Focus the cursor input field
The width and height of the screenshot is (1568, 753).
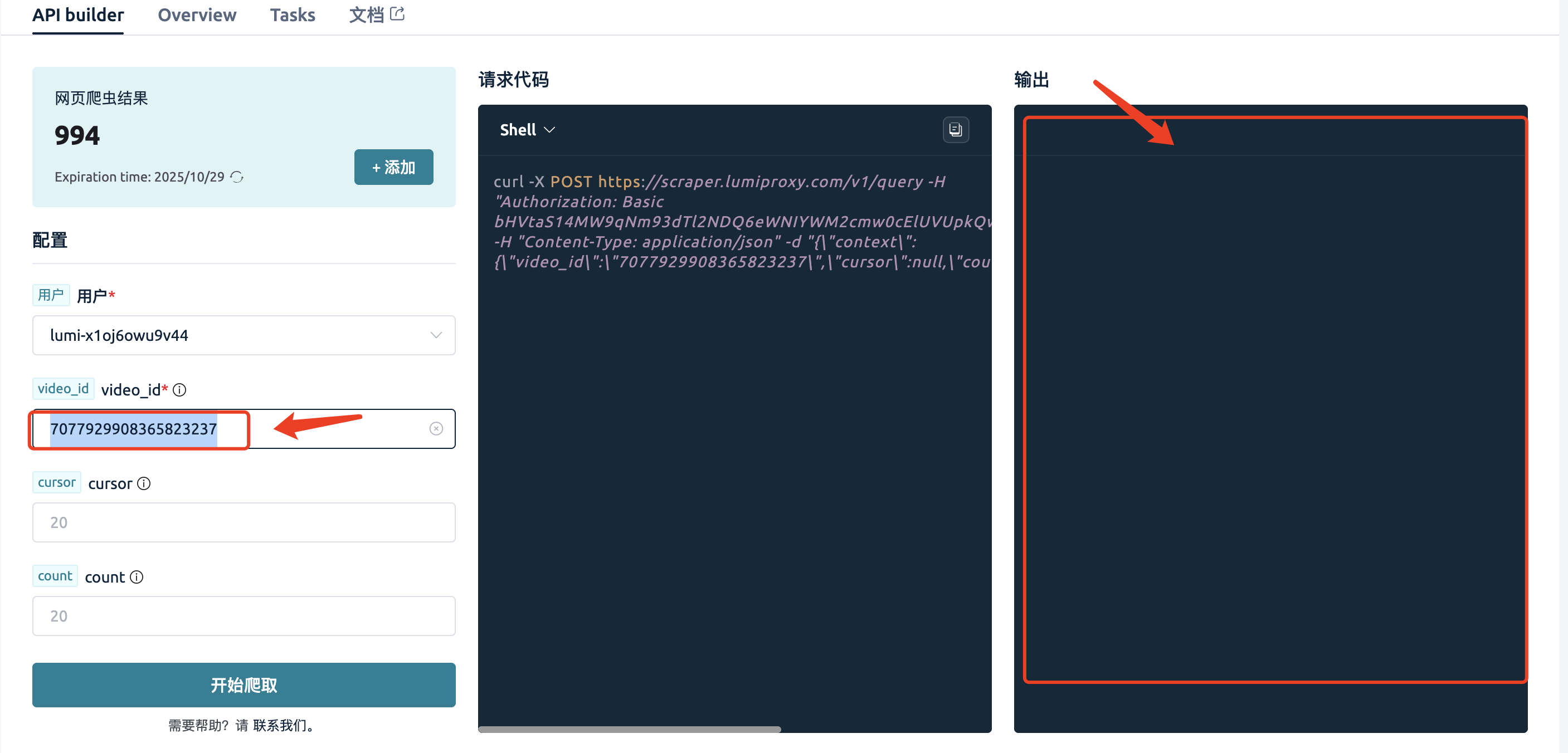(244, 522)
